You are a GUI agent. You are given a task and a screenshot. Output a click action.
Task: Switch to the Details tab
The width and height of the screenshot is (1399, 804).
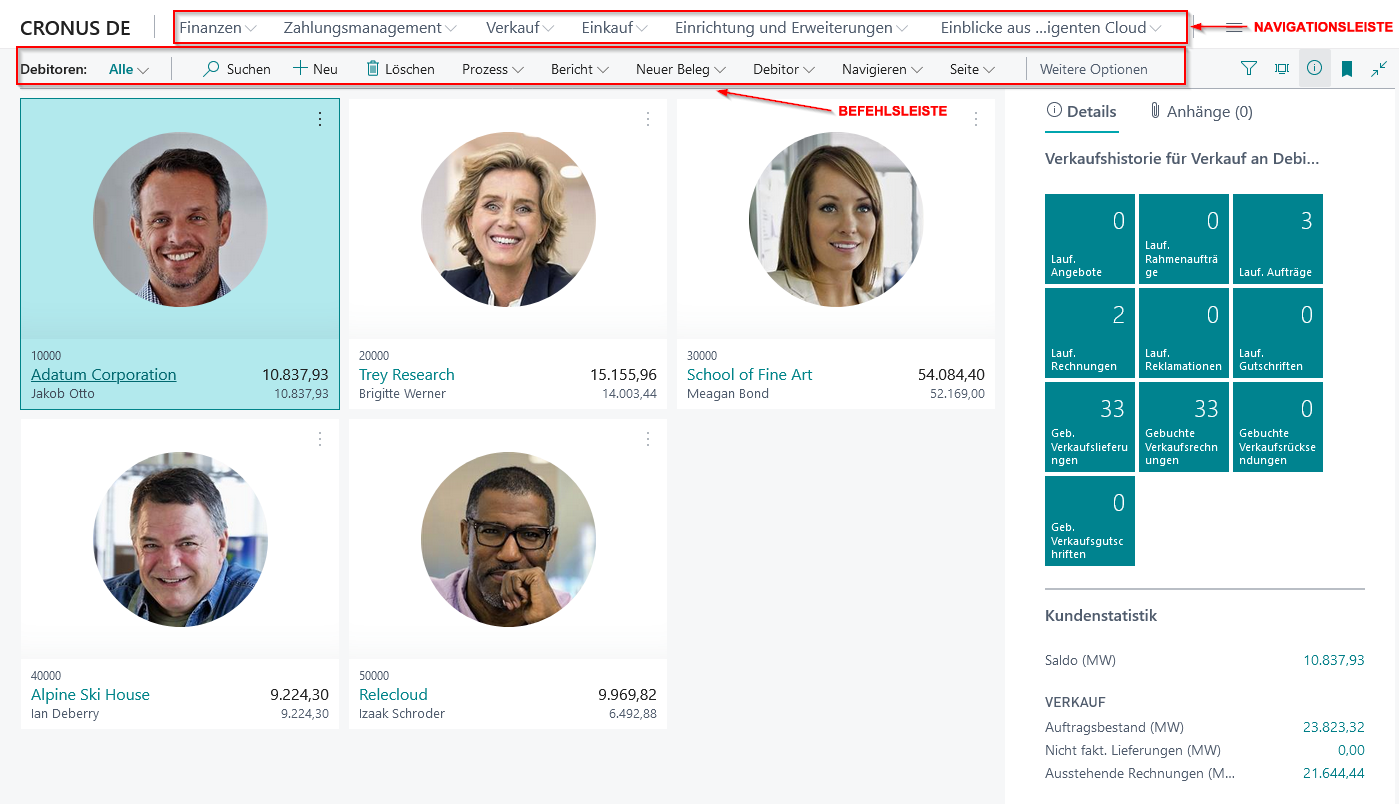(1081, 112)
